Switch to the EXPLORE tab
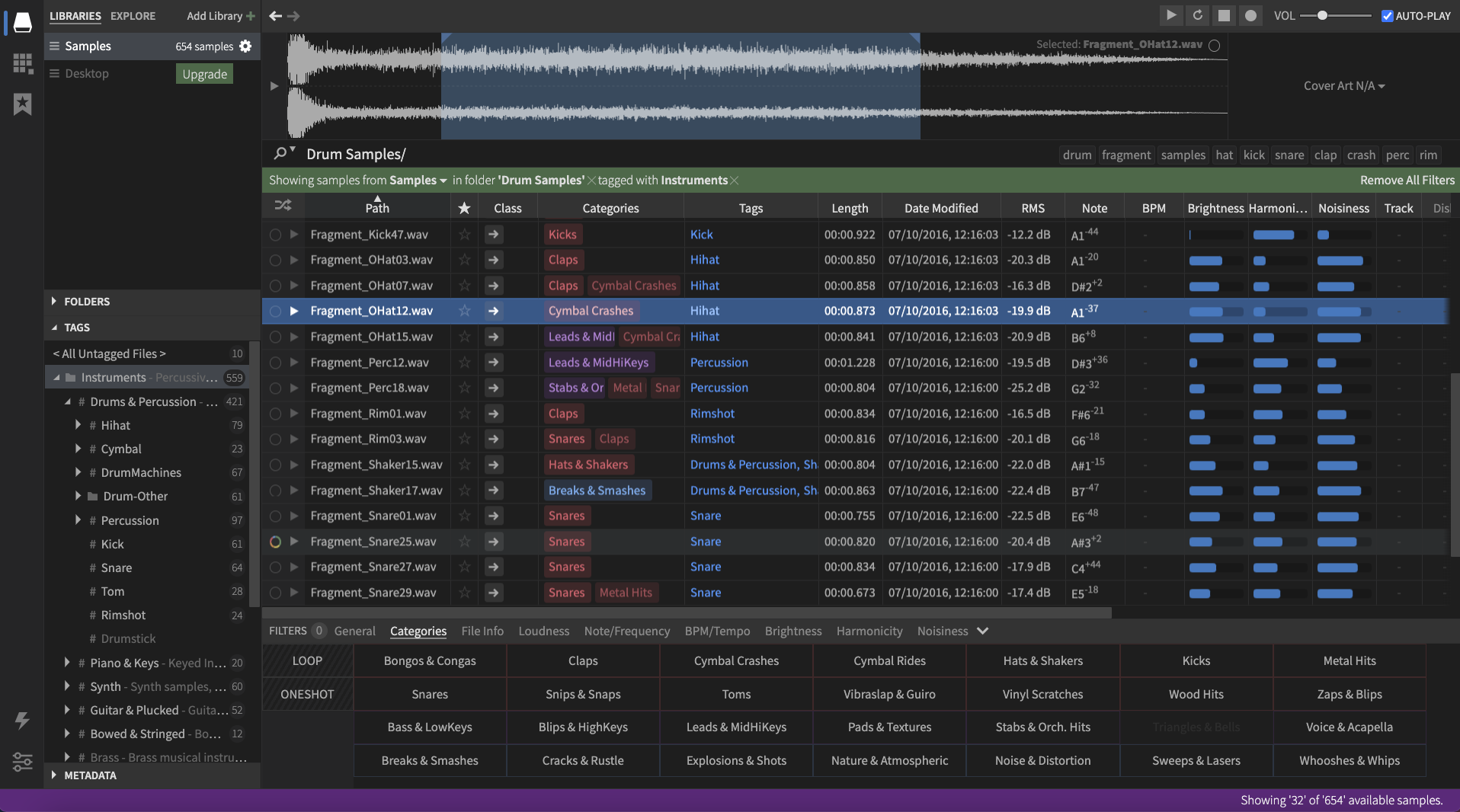This screenshot has height=812, width=1460. 133,16
